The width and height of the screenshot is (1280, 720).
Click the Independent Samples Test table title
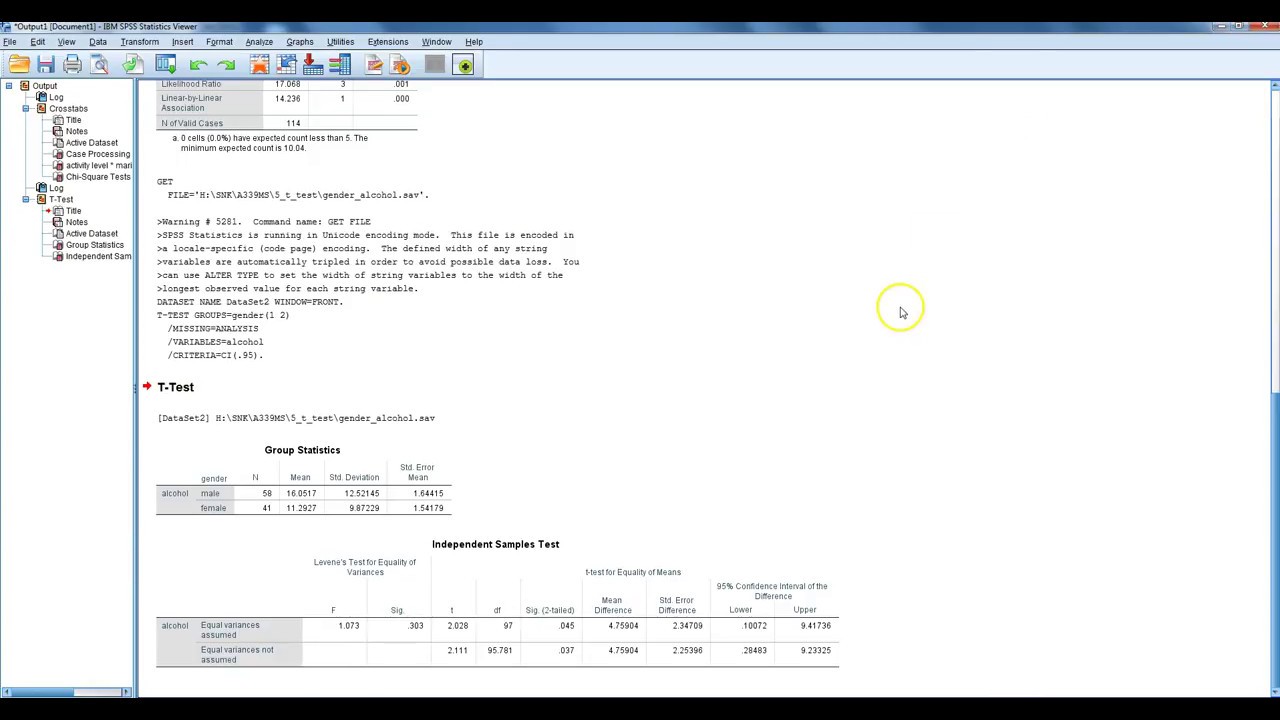495,544
